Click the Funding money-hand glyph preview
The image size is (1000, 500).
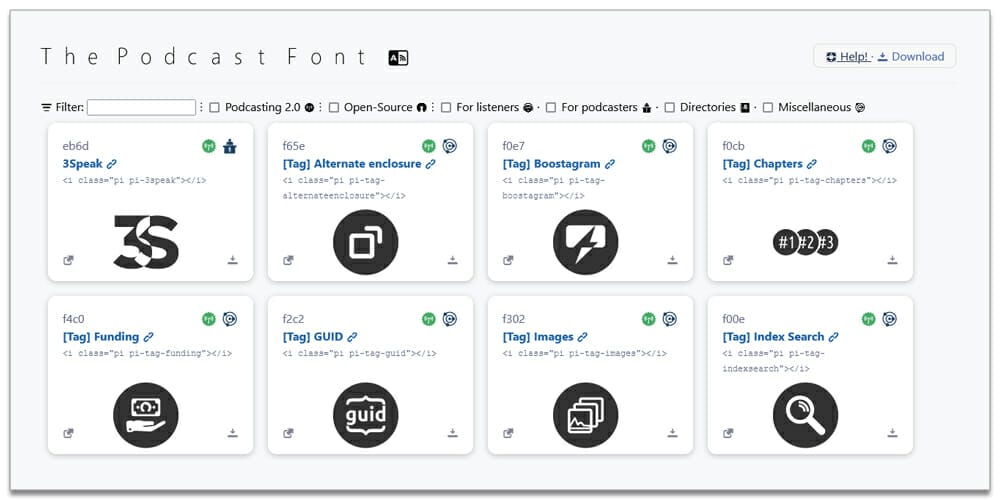(x=146, y=415)
